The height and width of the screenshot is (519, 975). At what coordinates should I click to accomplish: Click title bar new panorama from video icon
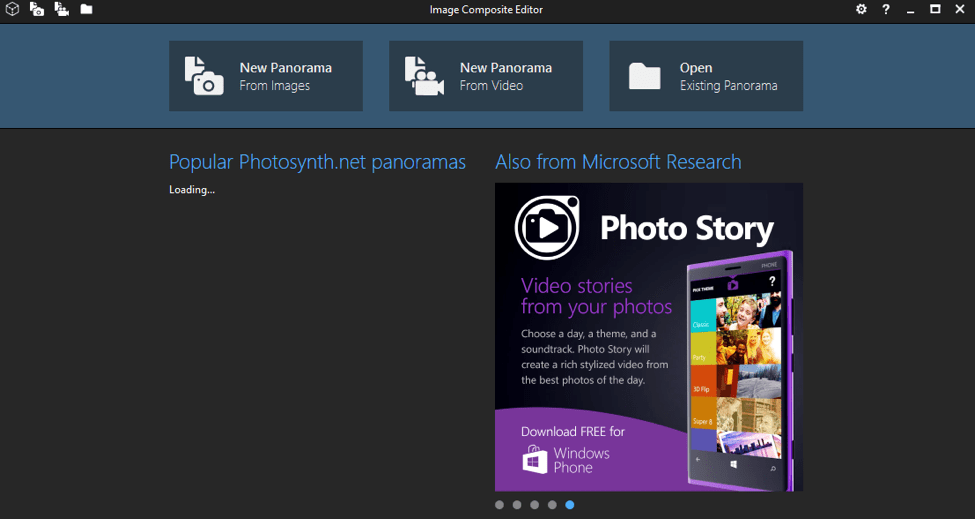[62, 9]
